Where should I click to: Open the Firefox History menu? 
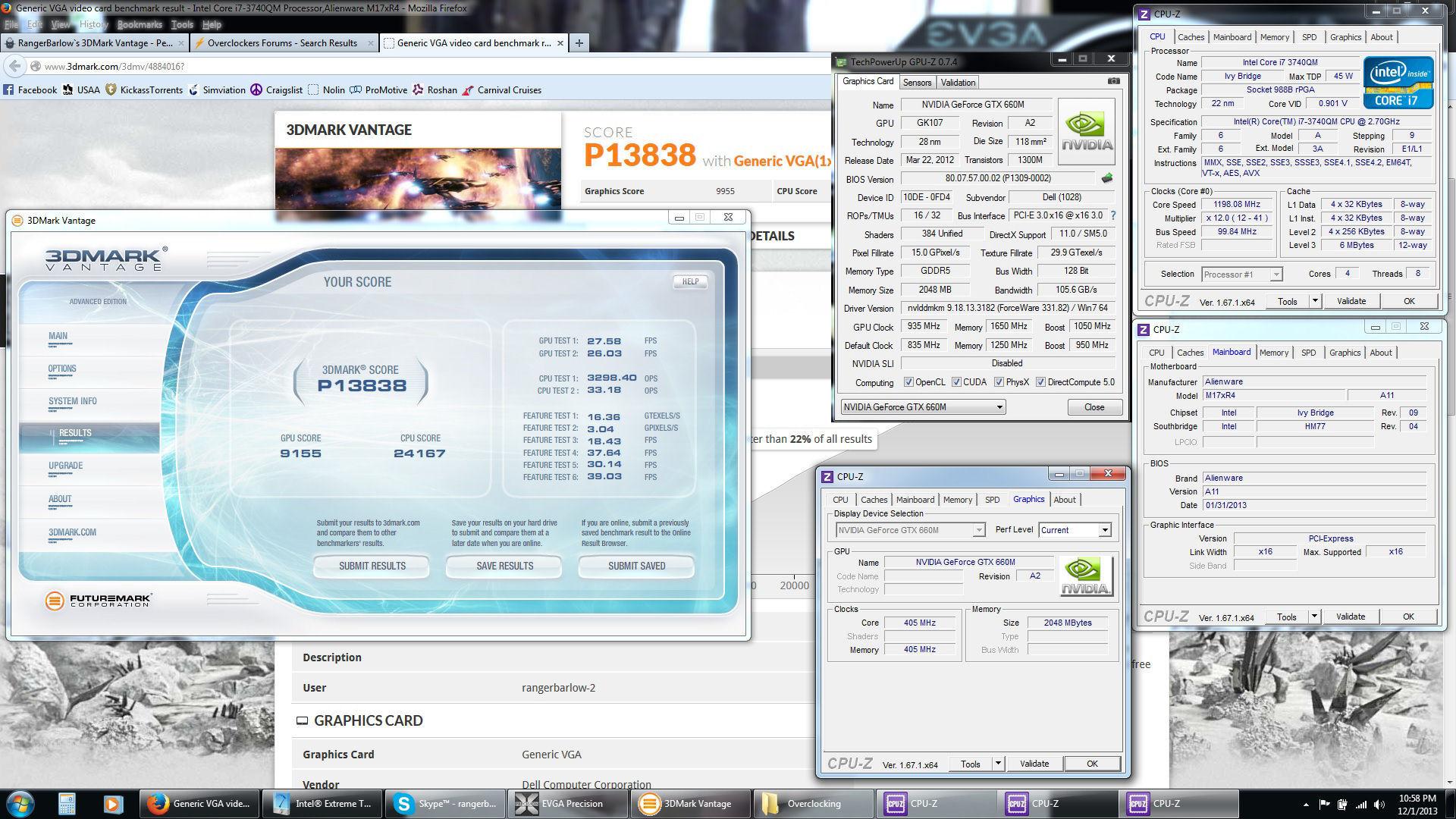click(93, 24)
